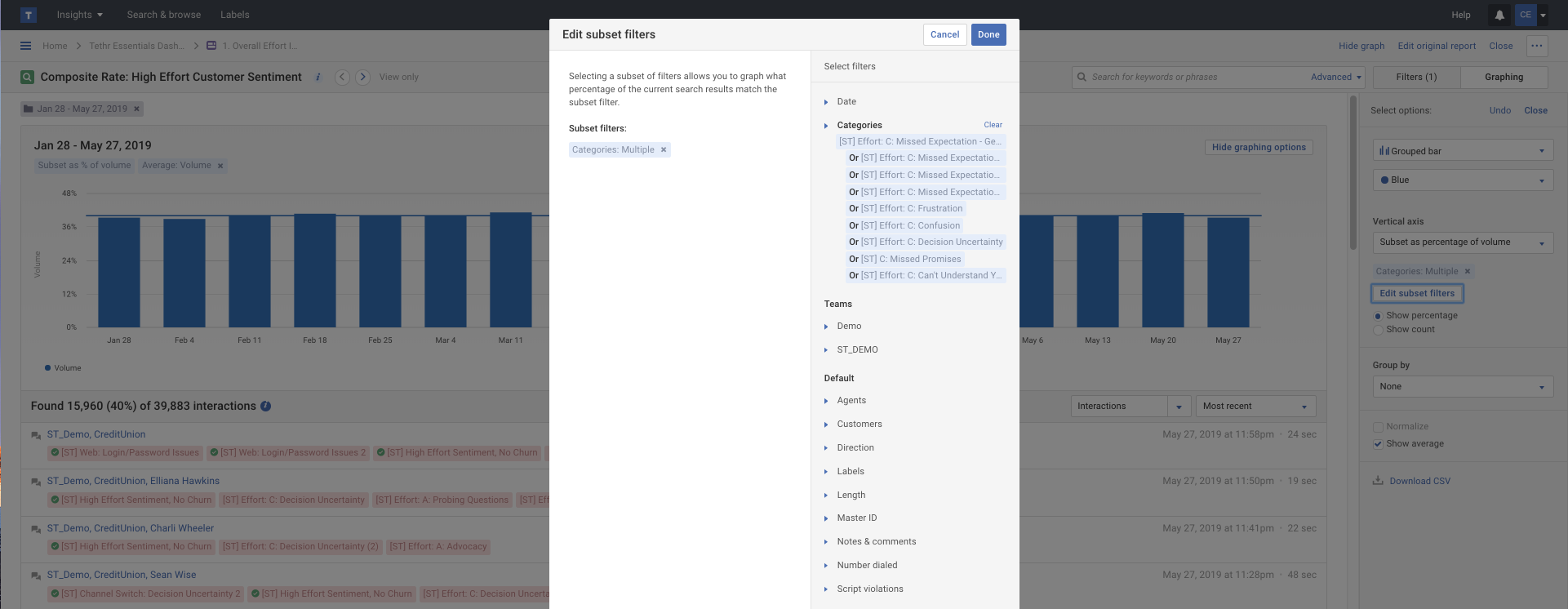
Task: Click Clear link for Categories
Action: pos(993,125)
